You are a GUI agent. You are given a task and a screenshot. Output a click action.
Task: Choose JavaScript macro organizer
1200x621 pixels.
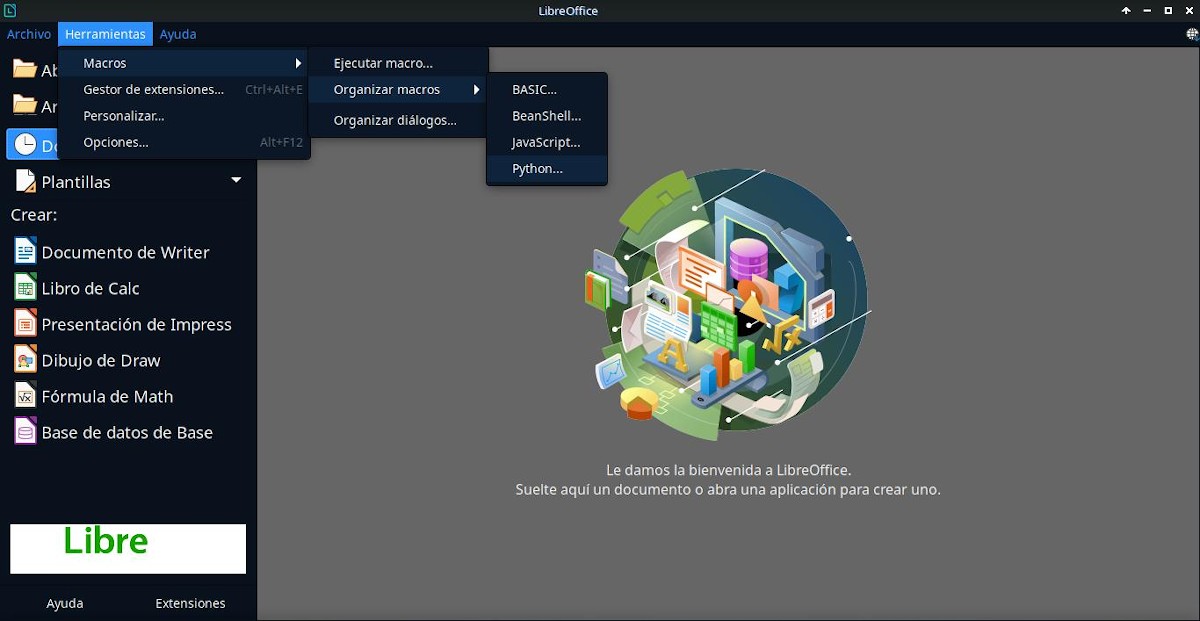point(546,142)
